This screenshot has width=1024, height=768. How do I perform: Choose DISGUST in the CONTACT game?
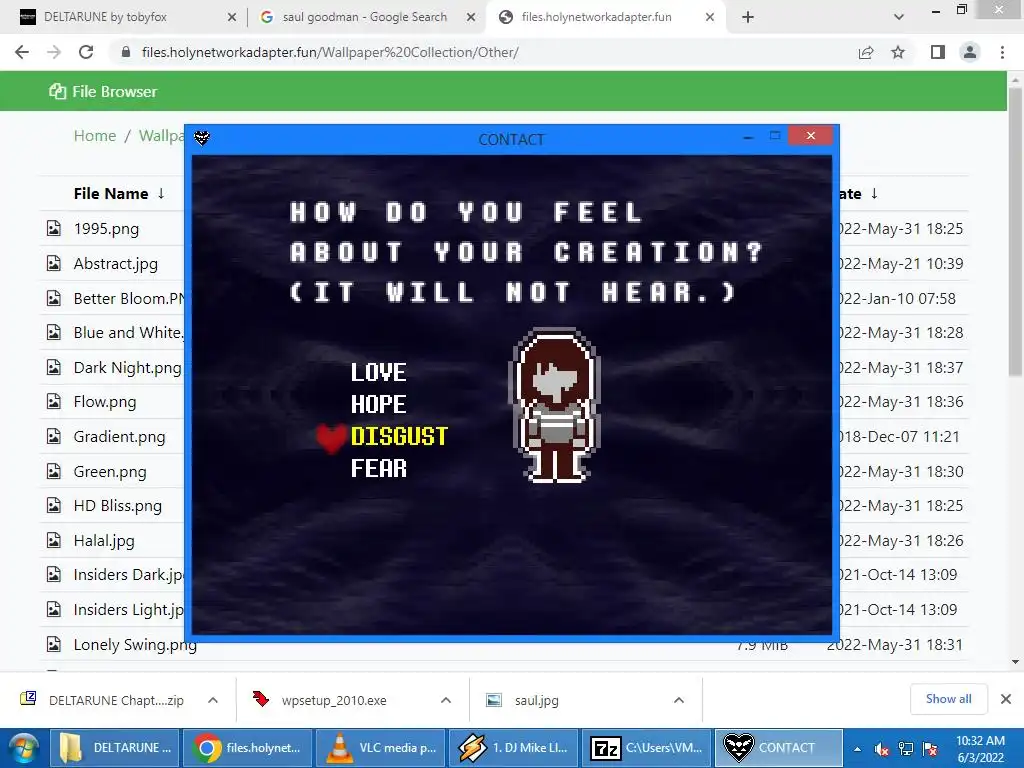[x=399, y=436]
